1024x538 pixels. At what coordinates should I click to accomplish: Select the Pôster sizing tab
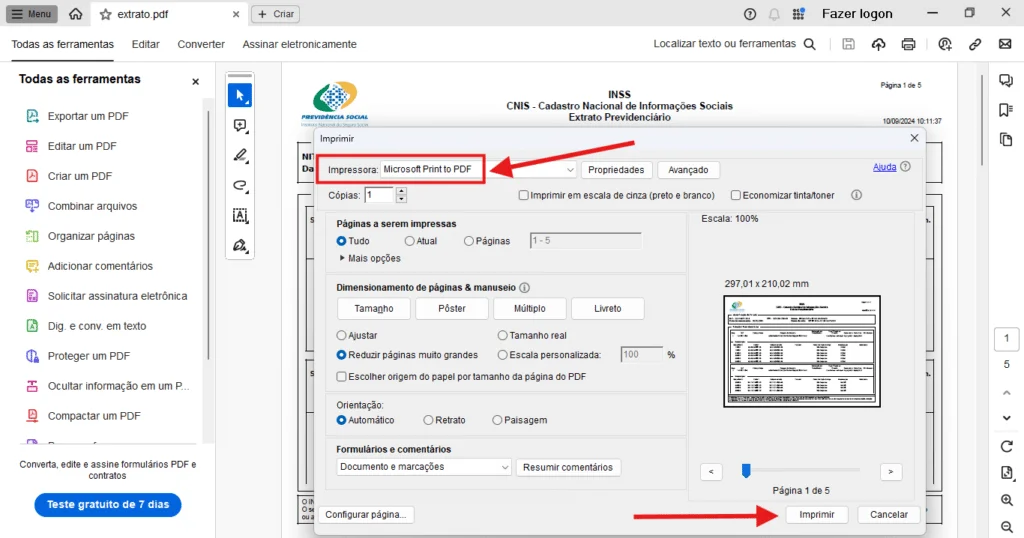point(452,308)
